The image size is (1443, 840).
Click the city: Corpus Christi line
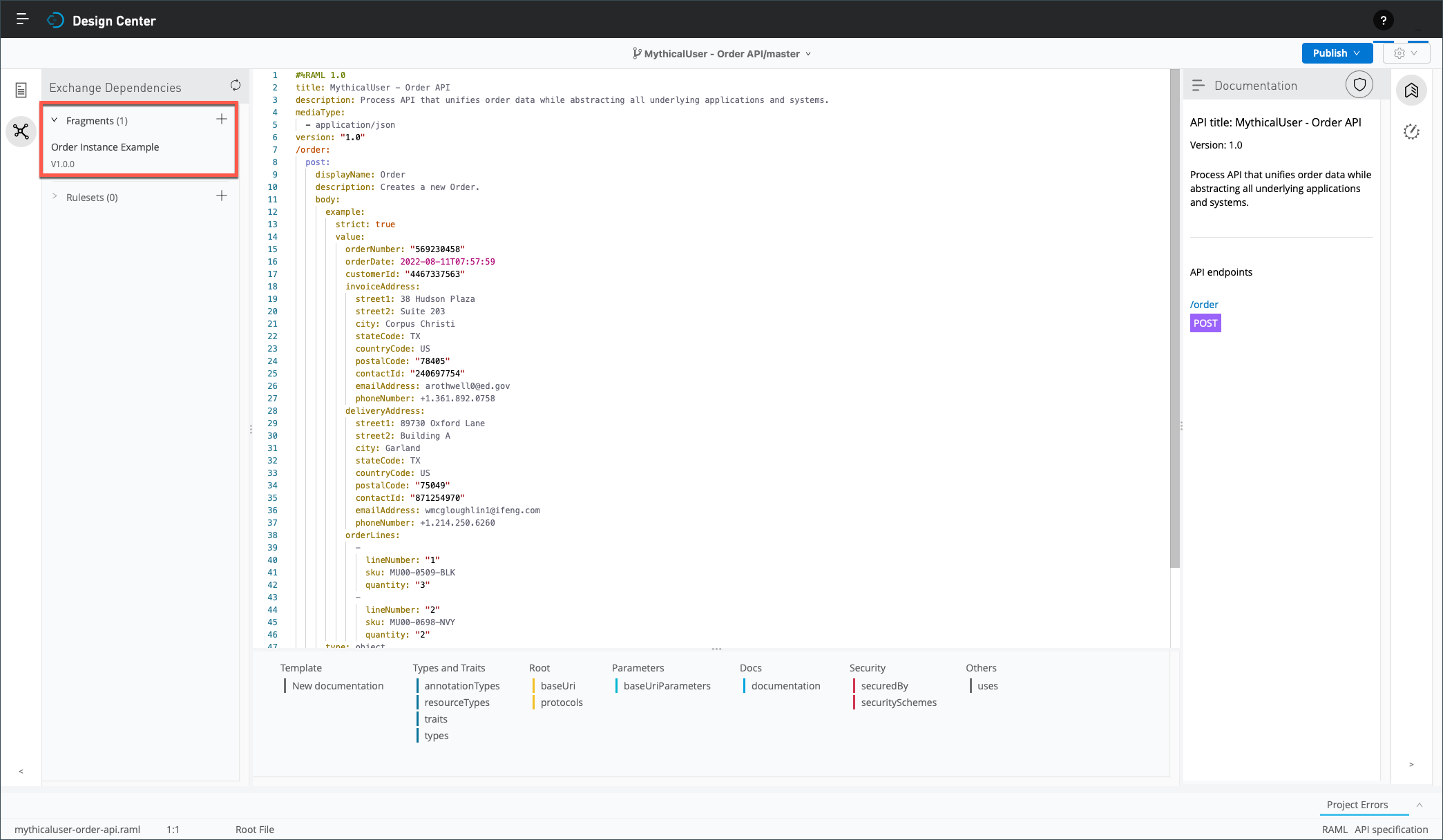pyautogui.click(x=405, y=324)
